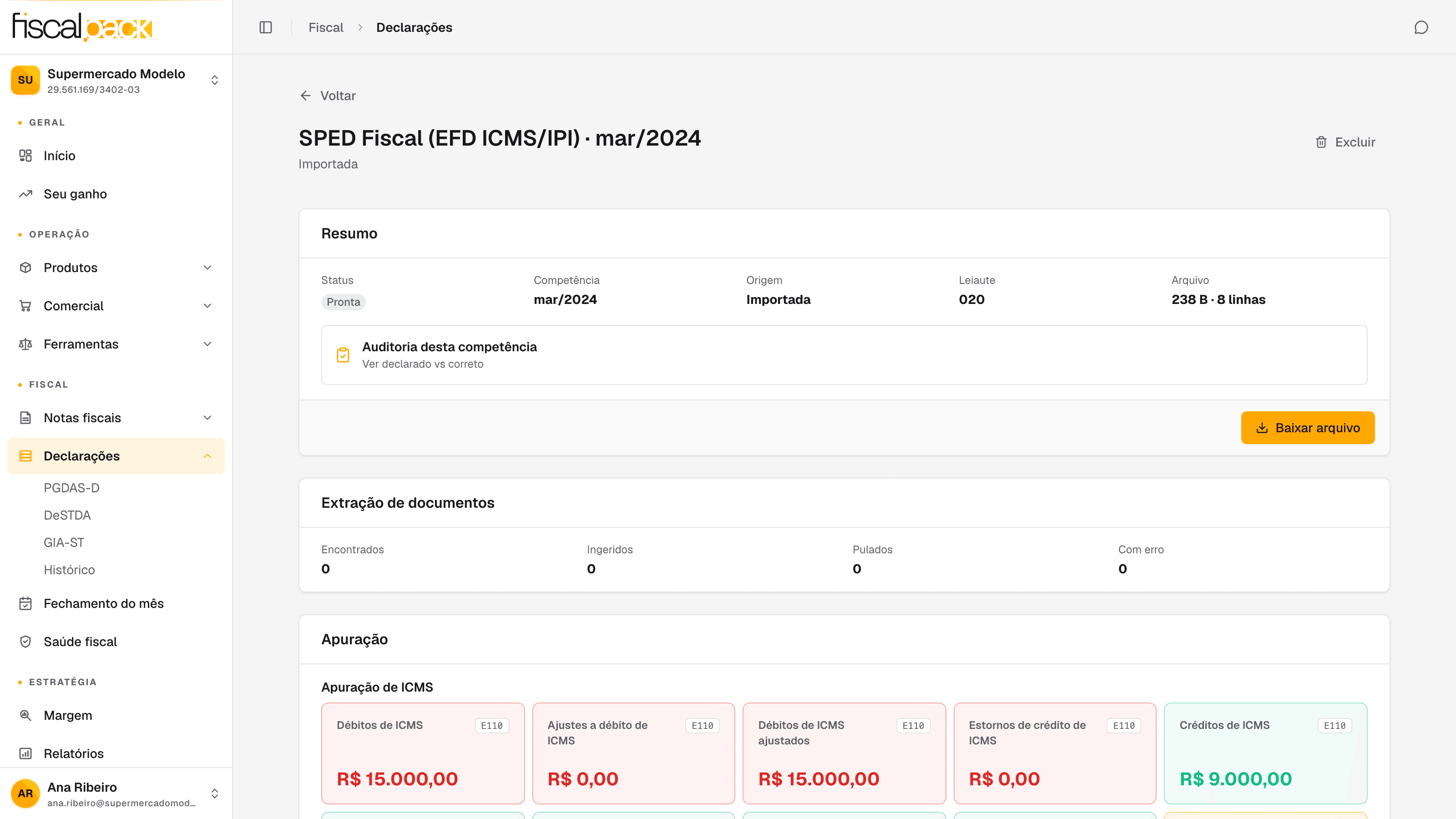The width and height of the screenshot is (1456, 819).
Task: Click the clipboard audit icon
Action: pos(343,355)
